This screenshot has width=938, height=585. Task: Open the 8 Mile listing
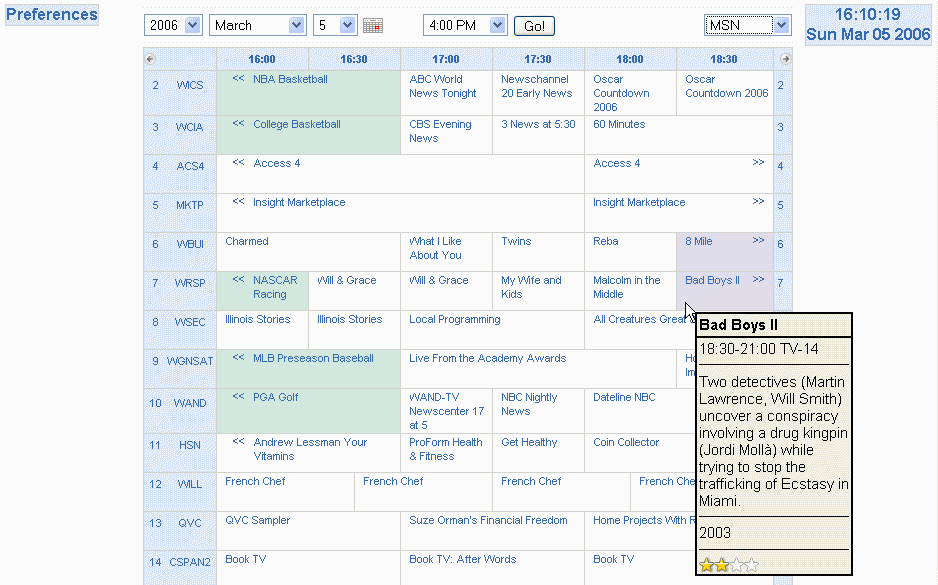coord(699,241)
